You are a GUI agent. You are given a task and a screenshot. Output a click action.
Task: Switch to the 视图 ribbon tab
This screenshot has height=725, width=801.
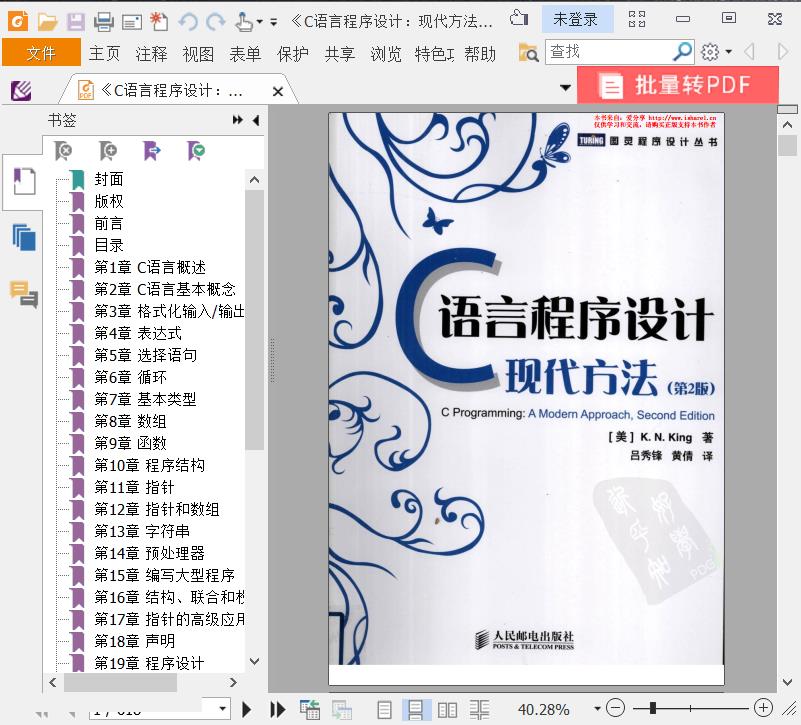point(198,53)
